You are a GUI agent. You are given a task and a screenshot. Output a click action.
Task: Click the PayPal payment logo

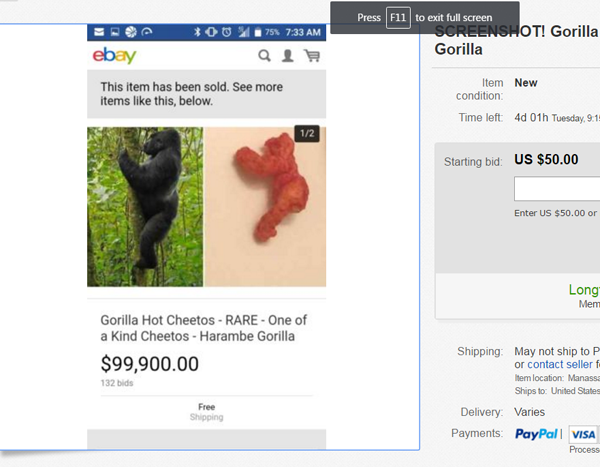[537, 434]
